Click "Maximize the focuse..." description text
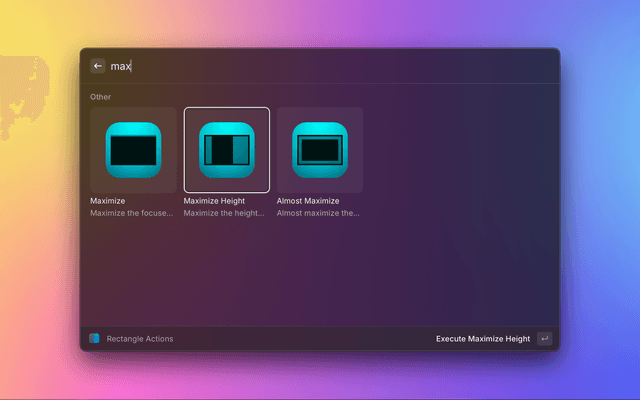The image size is (640, 400). pyautogui.click(x=131, y=213)
